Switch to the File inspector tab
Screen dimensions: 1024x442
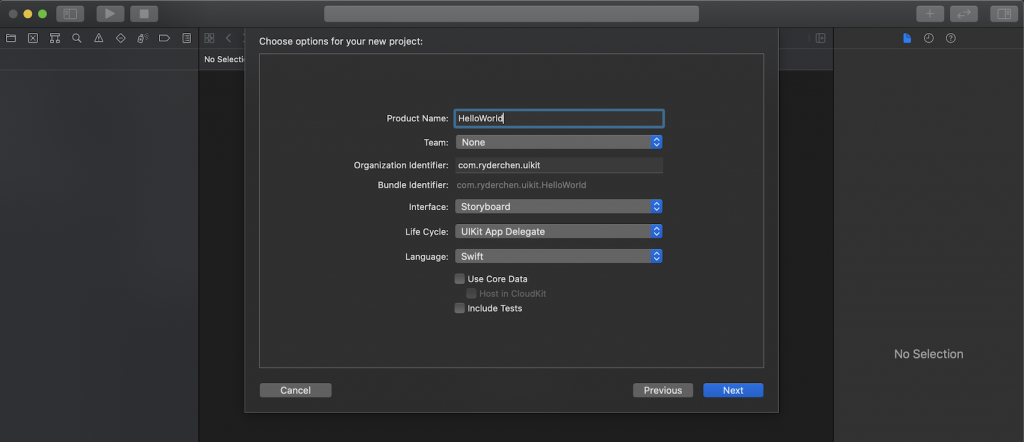[907, 38]
